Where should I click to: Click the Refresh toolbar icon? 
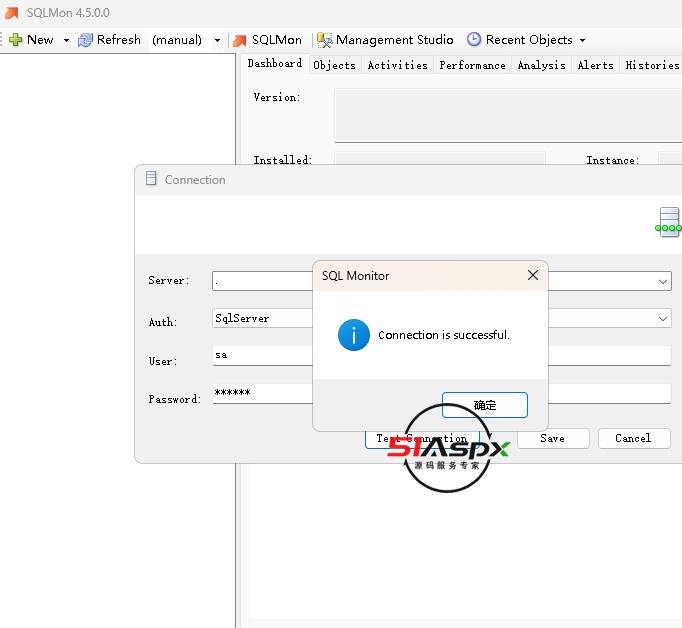pos(86,40)
